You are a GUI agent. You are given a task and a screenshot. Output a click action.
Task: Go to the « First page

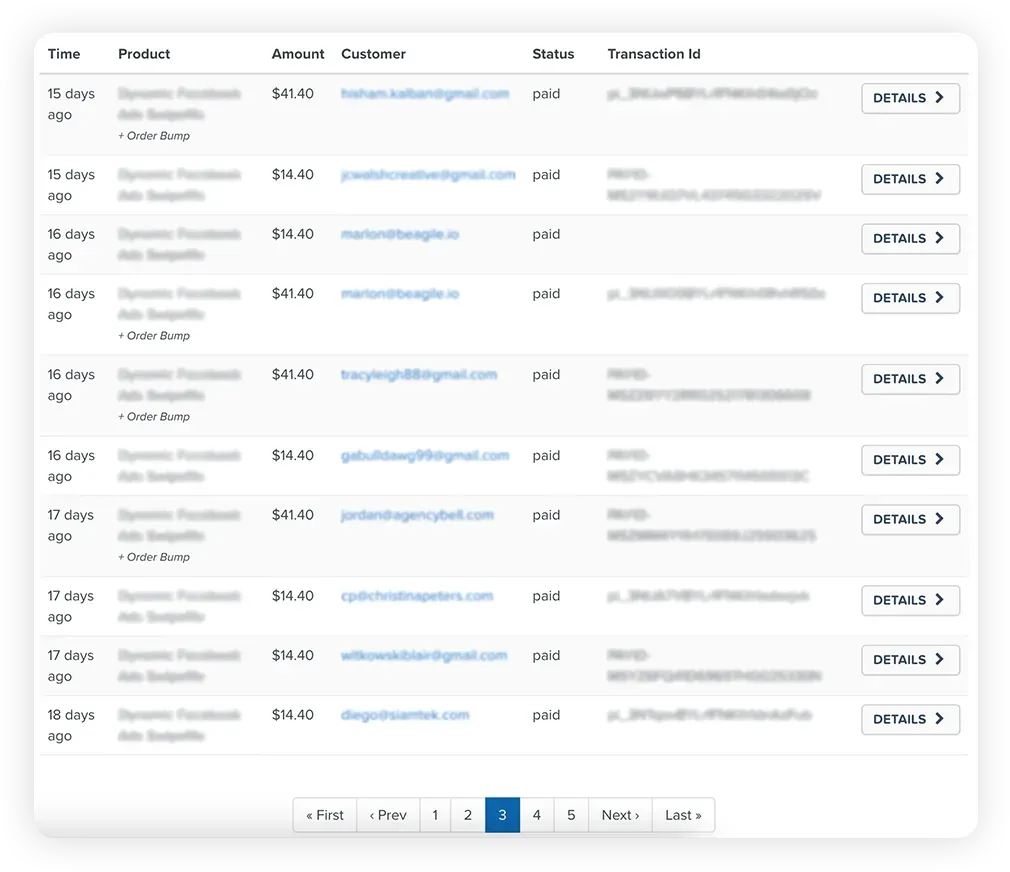[x=325, y=815]
